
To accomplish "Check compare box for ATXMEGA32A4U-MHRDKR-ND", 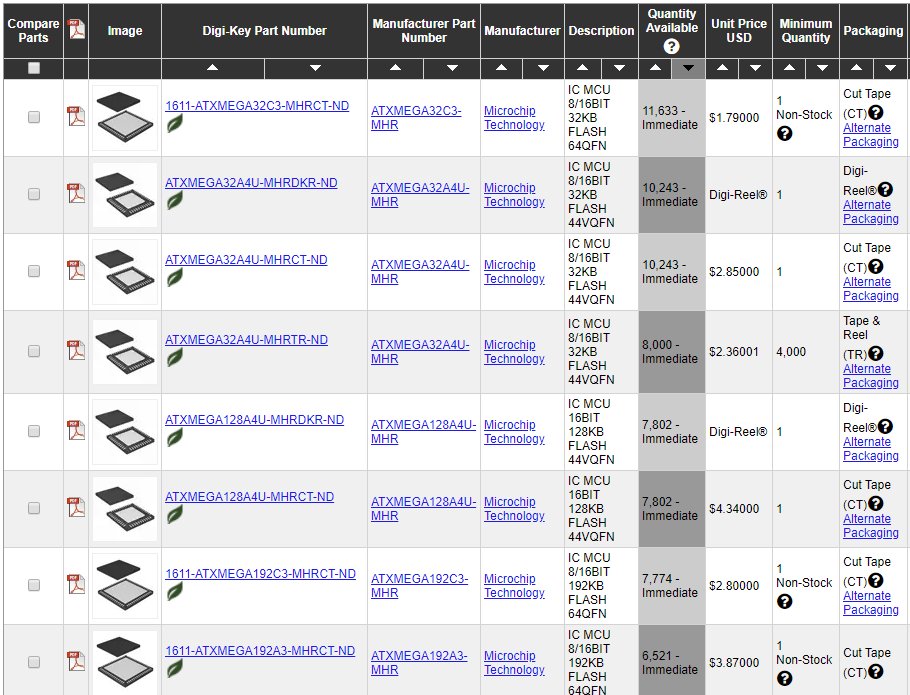I will [34, 194].
